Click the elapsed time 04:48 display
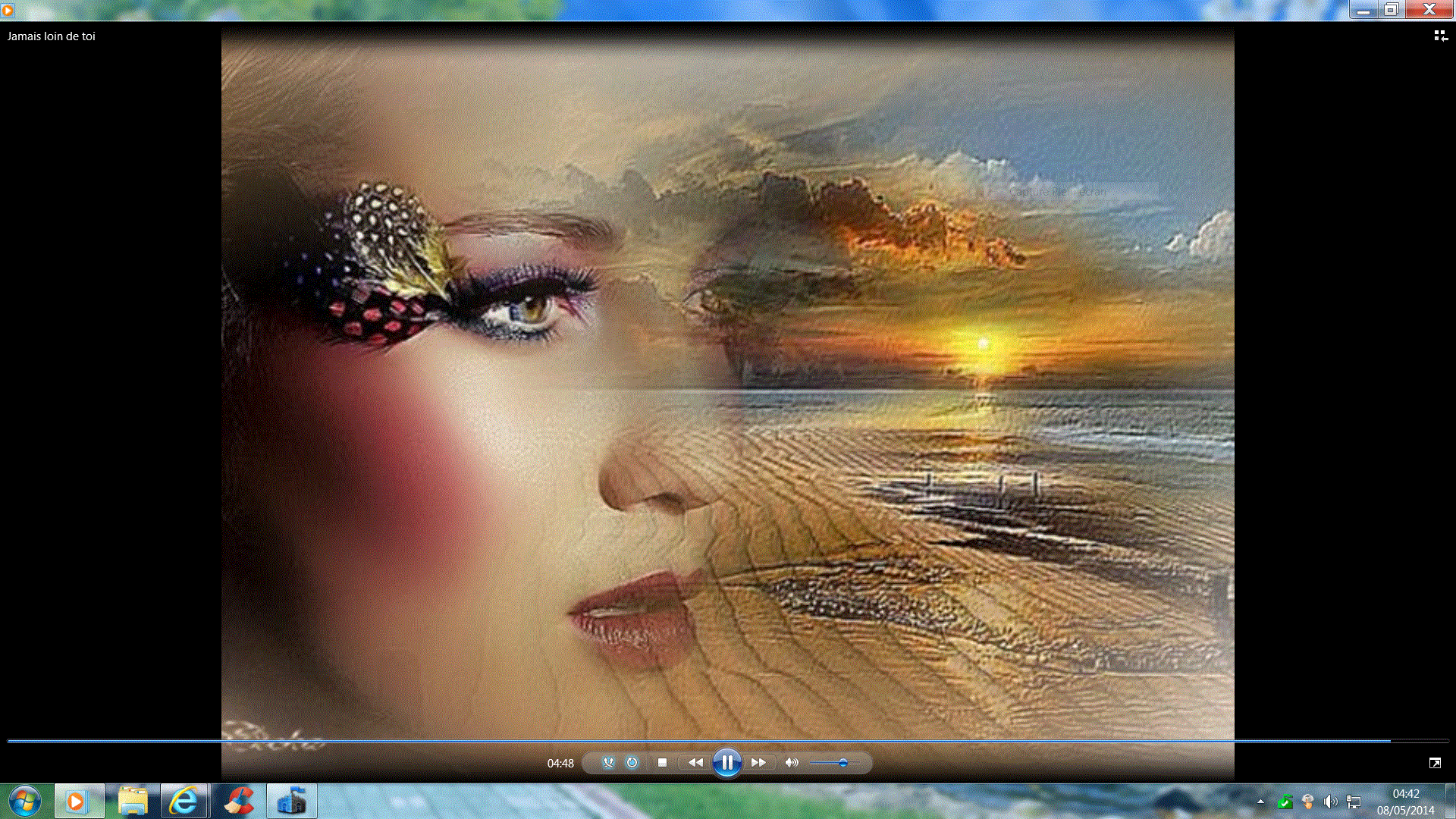 coord(560,764)
